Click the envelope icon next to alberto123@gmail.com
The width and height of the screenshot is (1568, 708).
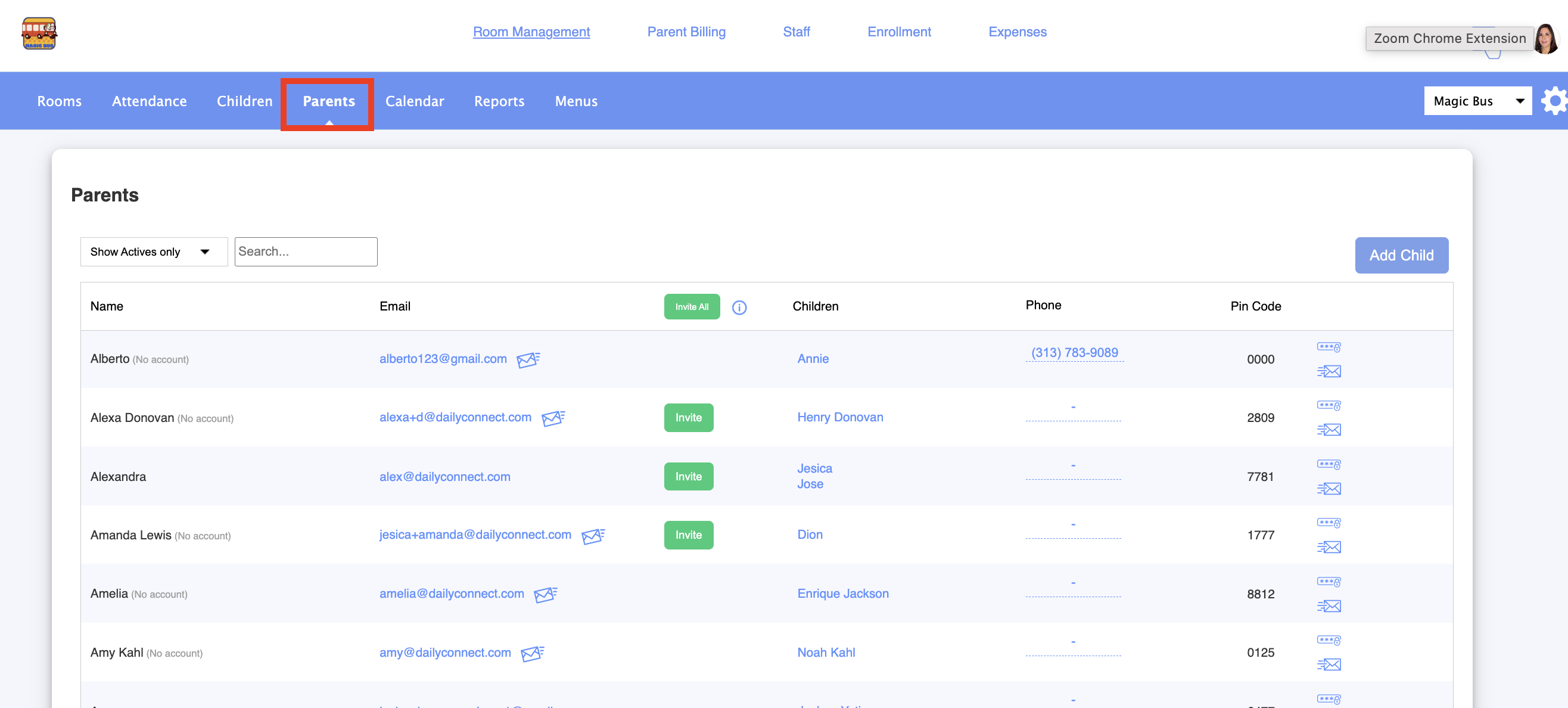click(x=528, y=360)
